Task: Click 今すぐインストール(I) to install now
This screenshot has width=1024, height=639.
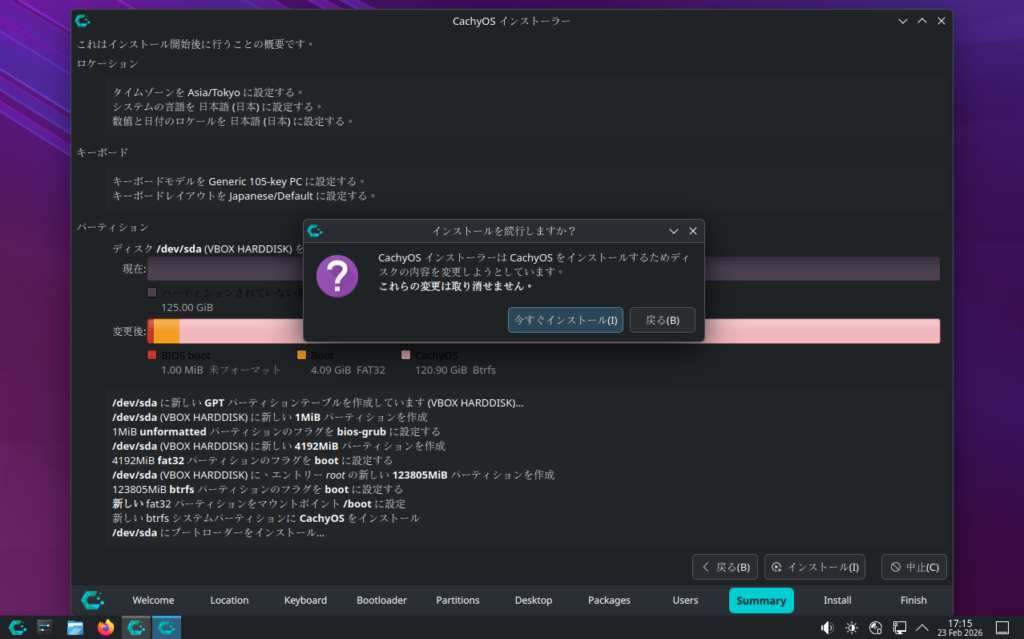Action: (x=565, y=320)
